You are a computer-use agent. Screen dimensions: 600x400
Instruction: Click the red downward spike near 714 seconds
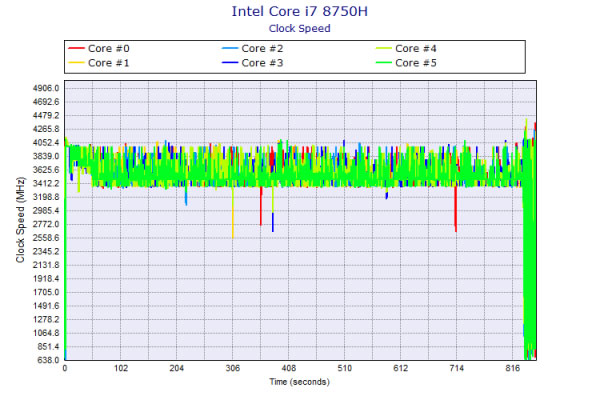[455, 210]
